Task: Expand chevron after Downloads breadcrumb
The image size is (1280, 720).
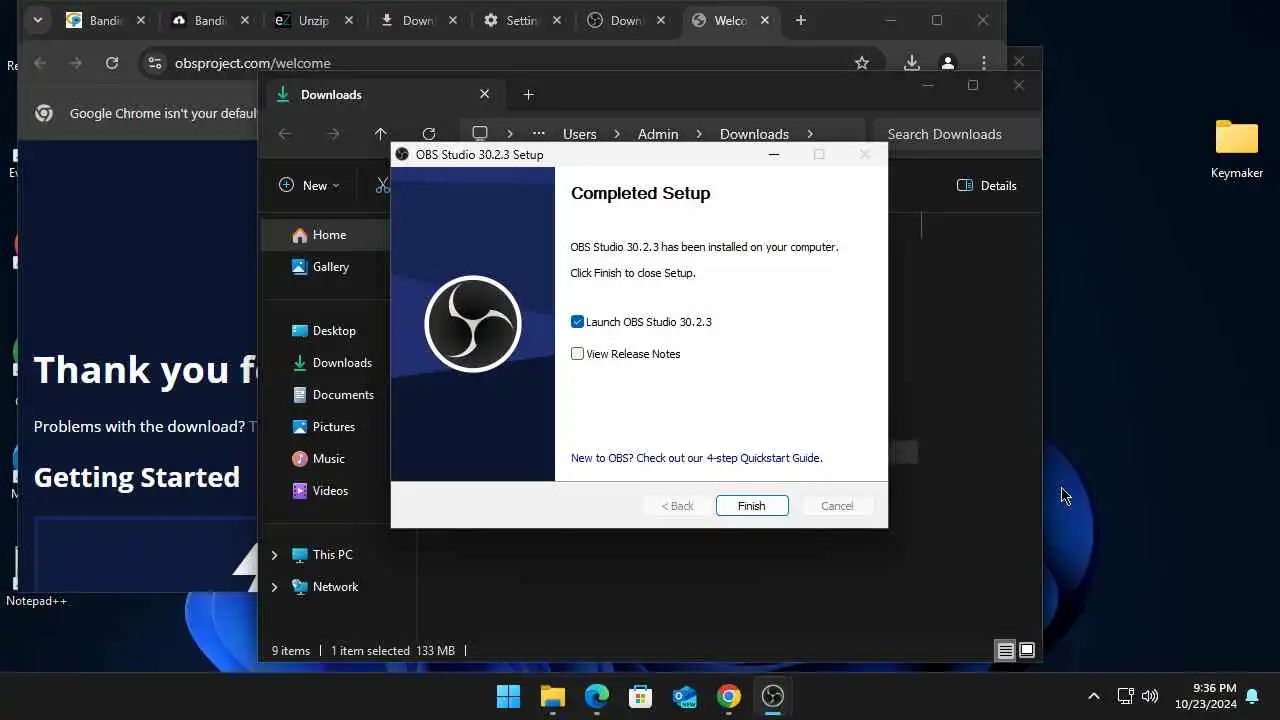Action: [810, 134]
